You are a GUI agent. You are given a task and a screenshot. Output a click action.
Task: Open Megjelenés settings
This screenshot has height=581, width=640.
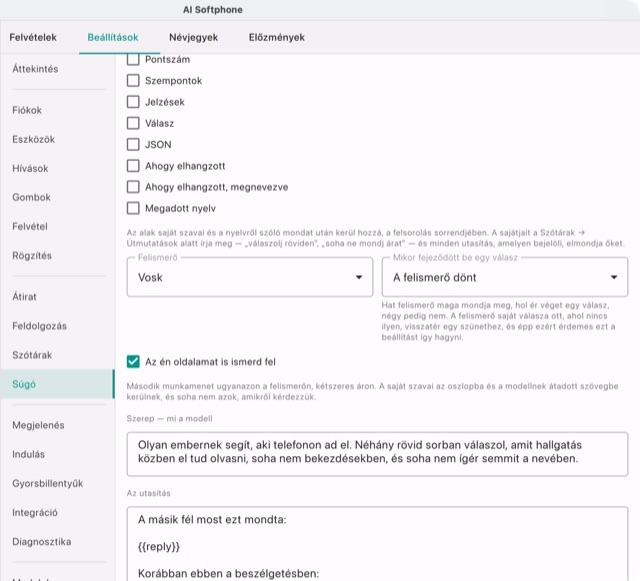[x=57, y=425]
